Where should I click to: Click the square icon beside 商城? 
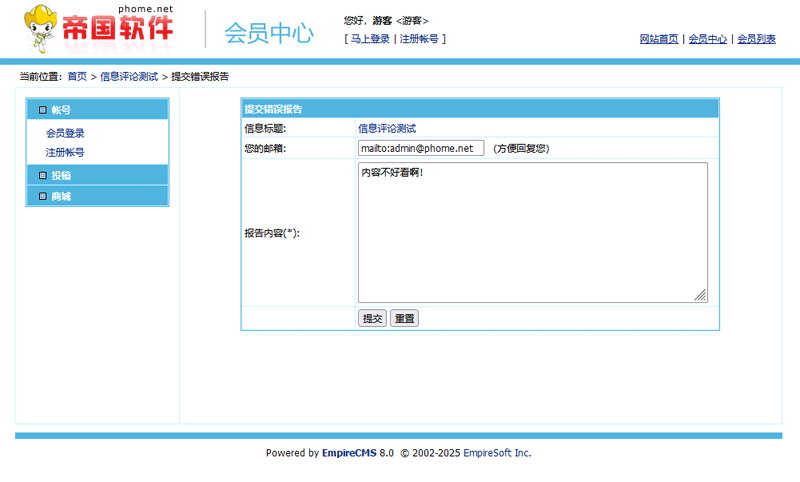click(x=42, y=197)
